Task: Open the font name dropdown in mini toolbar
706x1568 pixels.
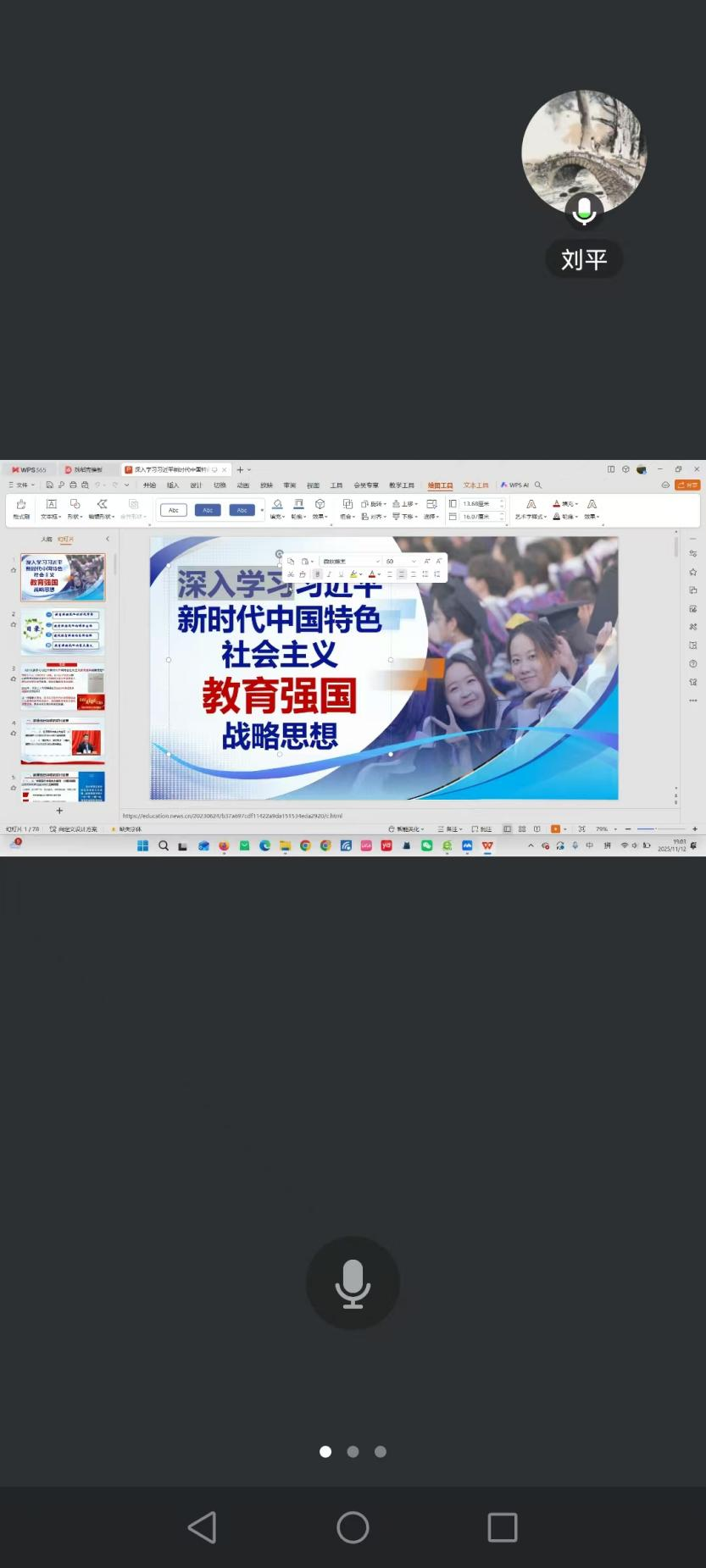Action: pos(377,562)
